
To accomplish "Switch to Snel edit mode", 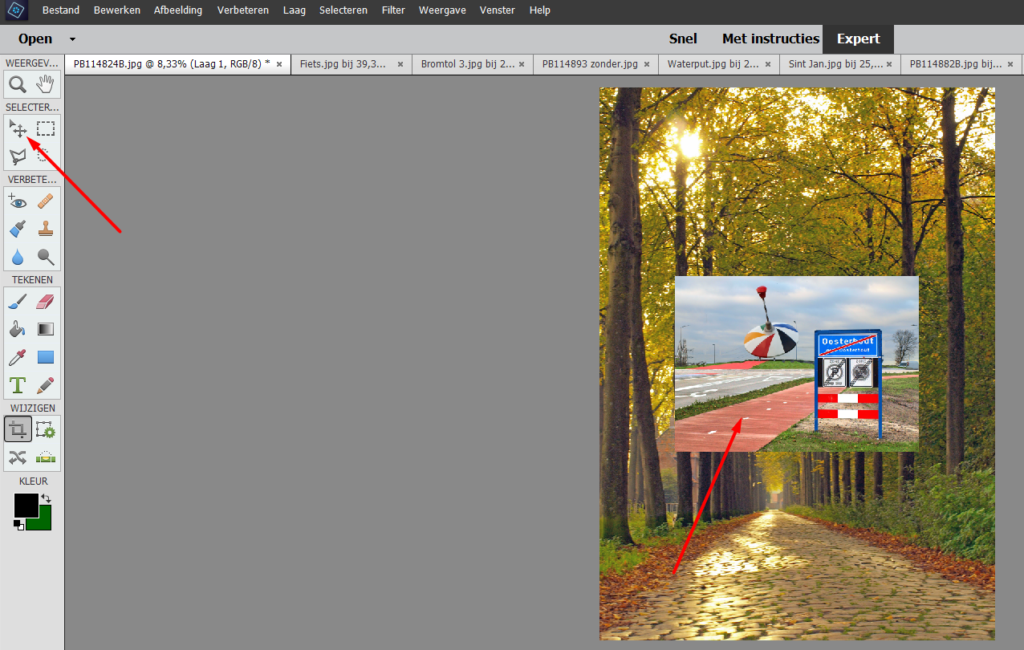I will point(683,39).
